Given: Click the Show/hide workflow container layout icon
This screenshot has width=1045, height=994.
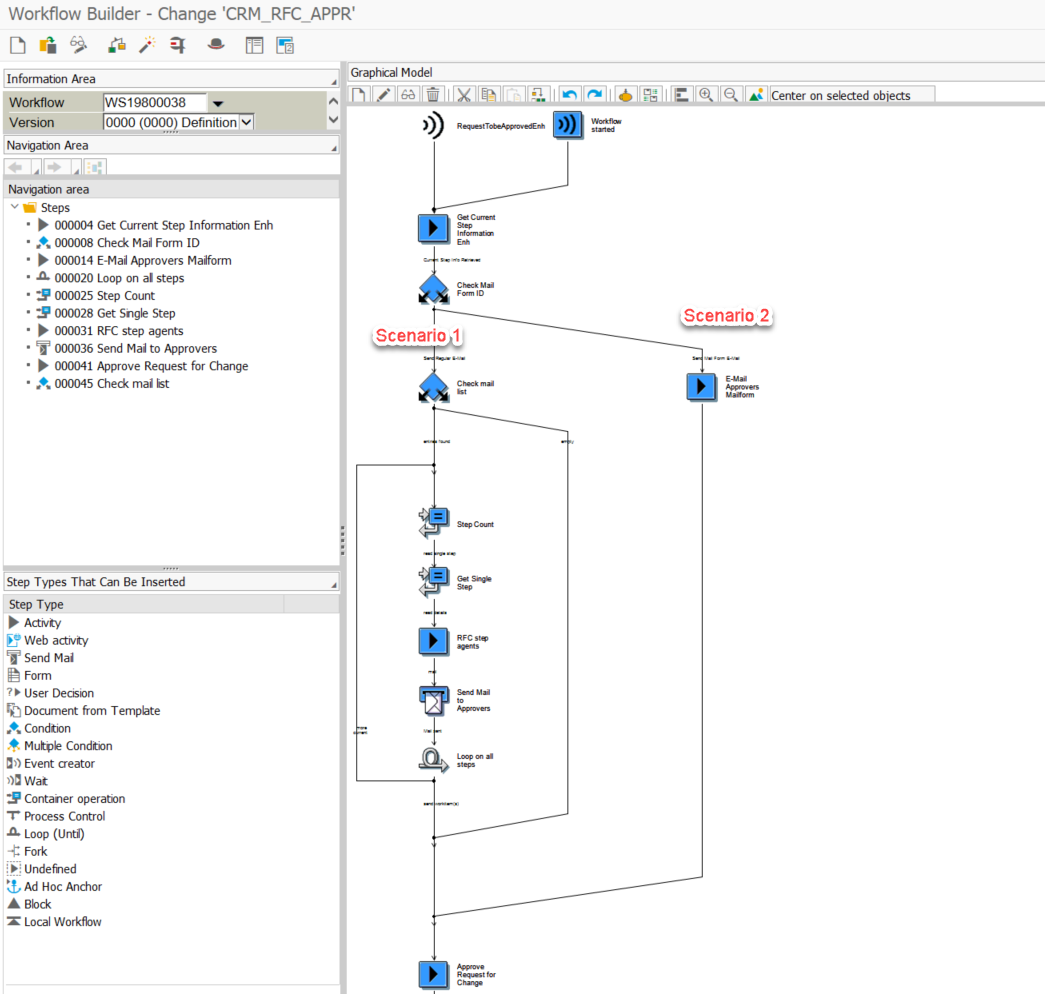Looking at the screenshot, I should click(x=254, y=45).
